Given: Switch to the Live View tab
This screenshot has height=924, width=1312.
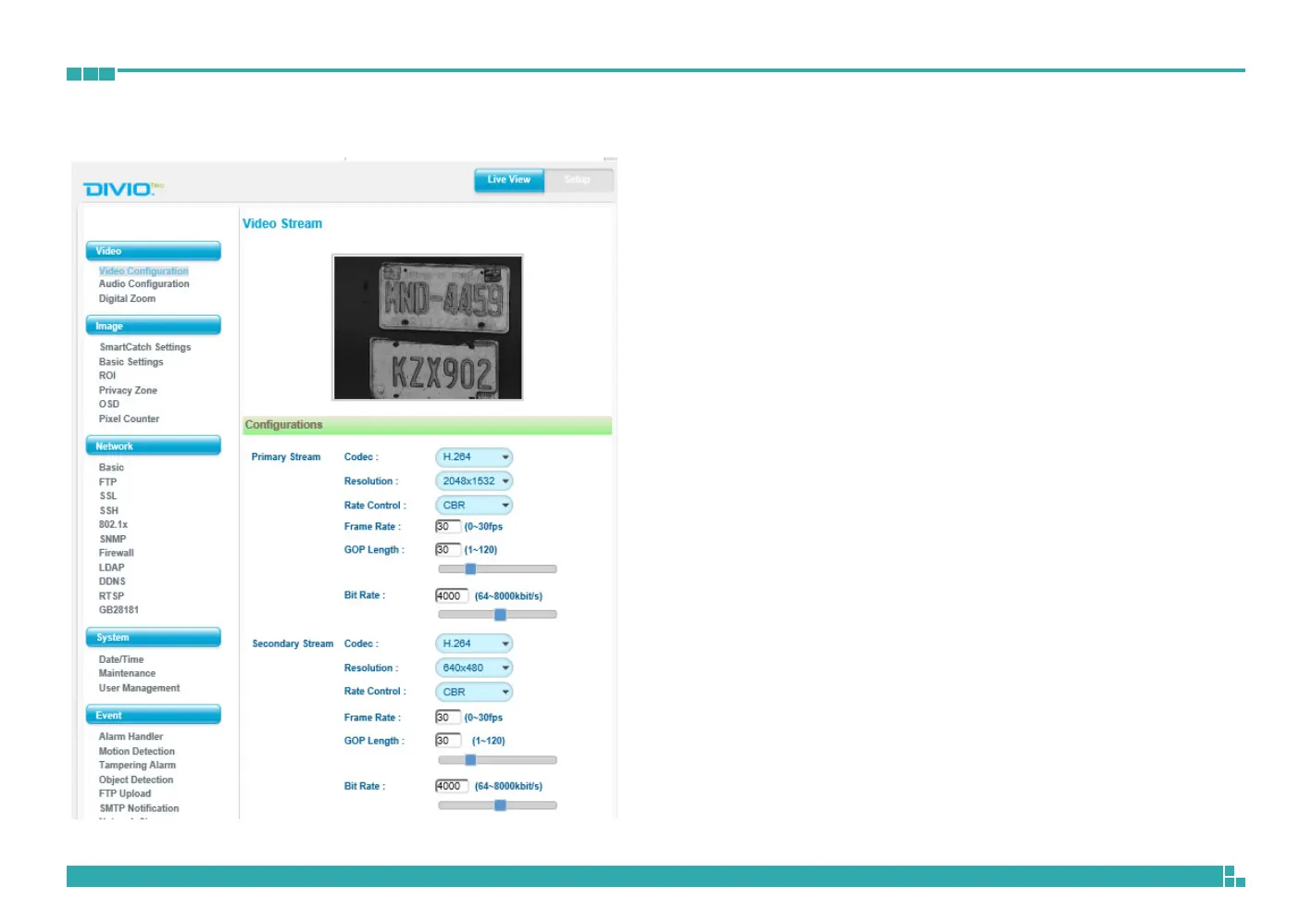Looking at the screenshot, I should coord(509,180).
